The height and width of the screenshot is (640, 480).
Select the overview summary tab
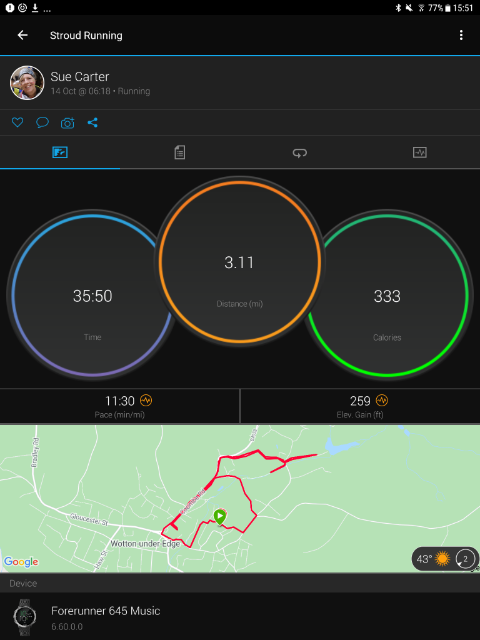(60, 153)
